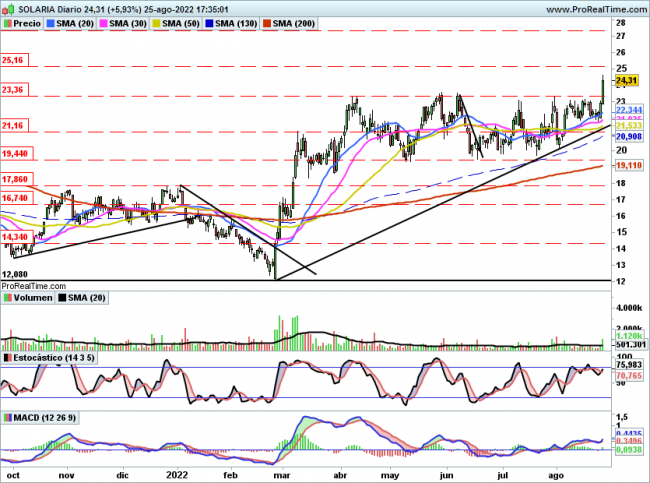Click the Precio legend candlestick icon
This screenshot has height=483, width=650.
pyautogui.click(x=8, y=22)
